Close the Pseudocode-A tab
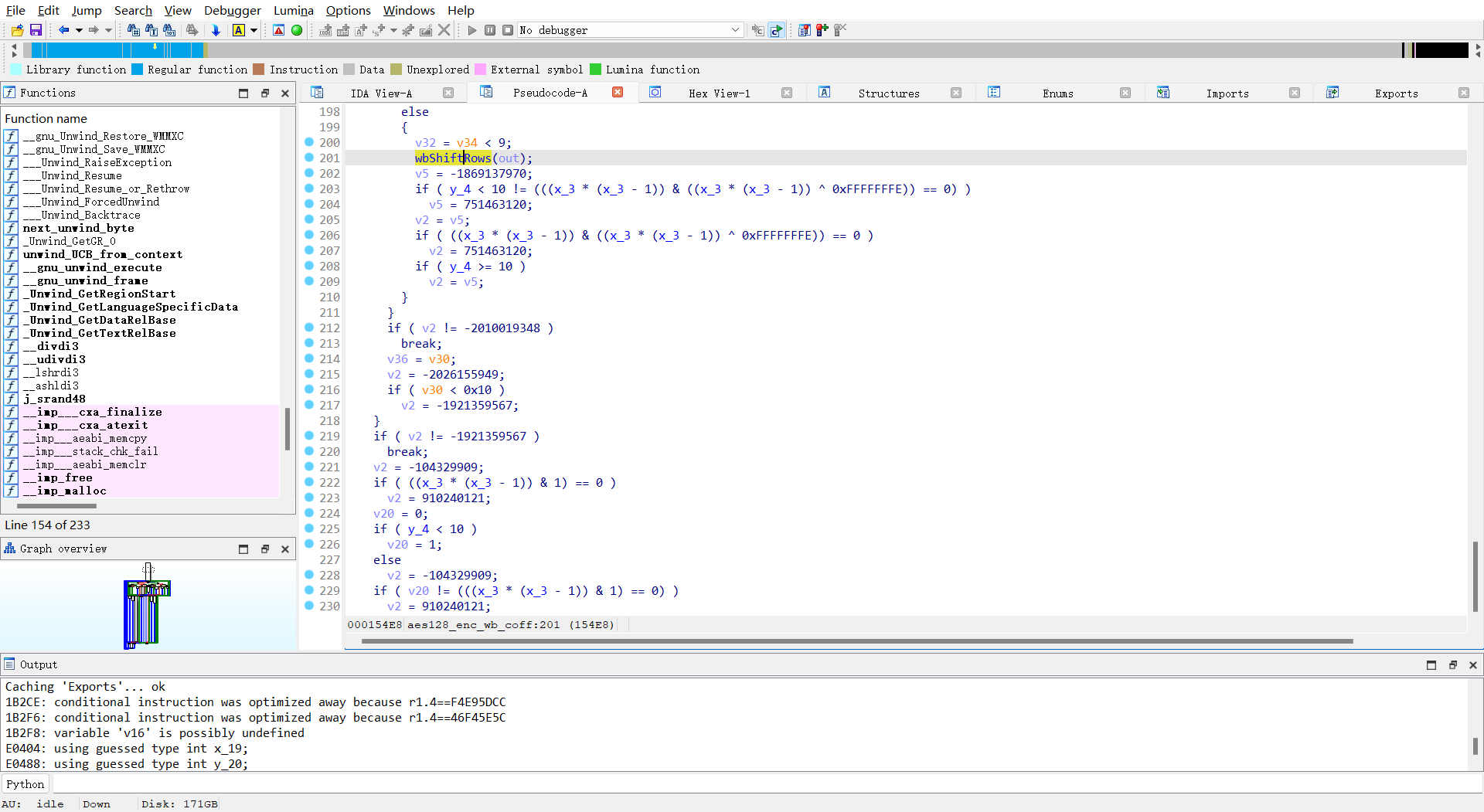The width and height of the screenshot is (1484, 812). click(x=618, y=92)
